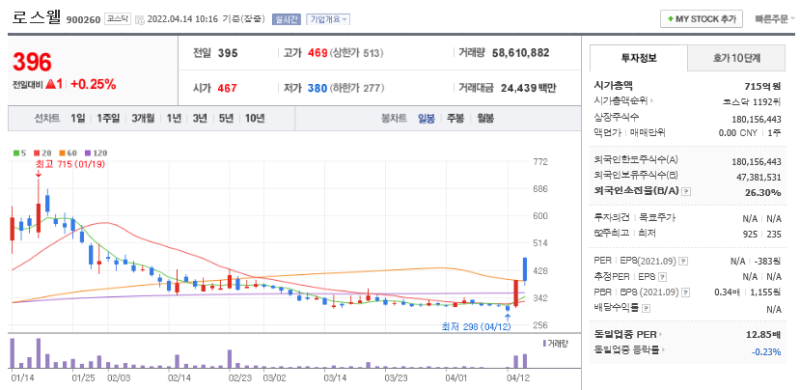Select the 5년 line chart period

(x=226, y=118)
